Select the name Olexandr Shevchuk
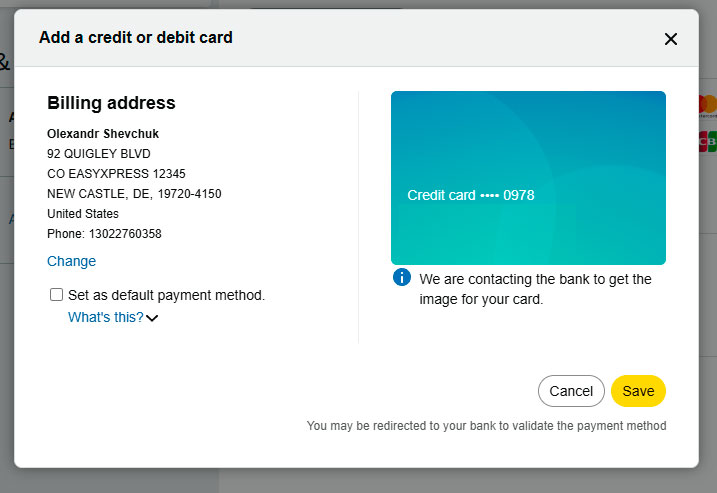Viewport: 717px width, 493px height. (103, 134)
